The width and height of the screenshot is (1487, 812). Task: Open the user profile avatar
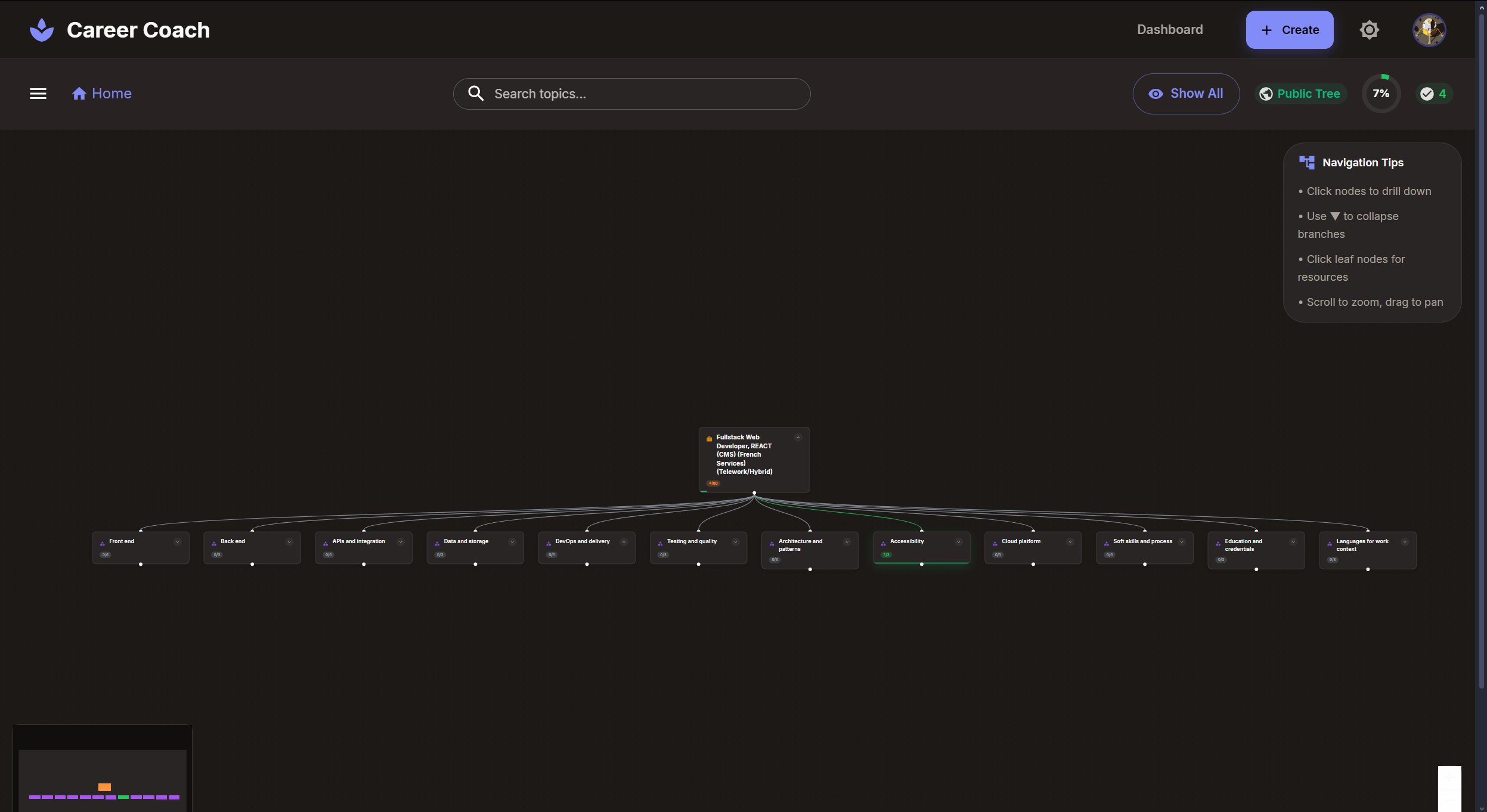click(1429, 30)
